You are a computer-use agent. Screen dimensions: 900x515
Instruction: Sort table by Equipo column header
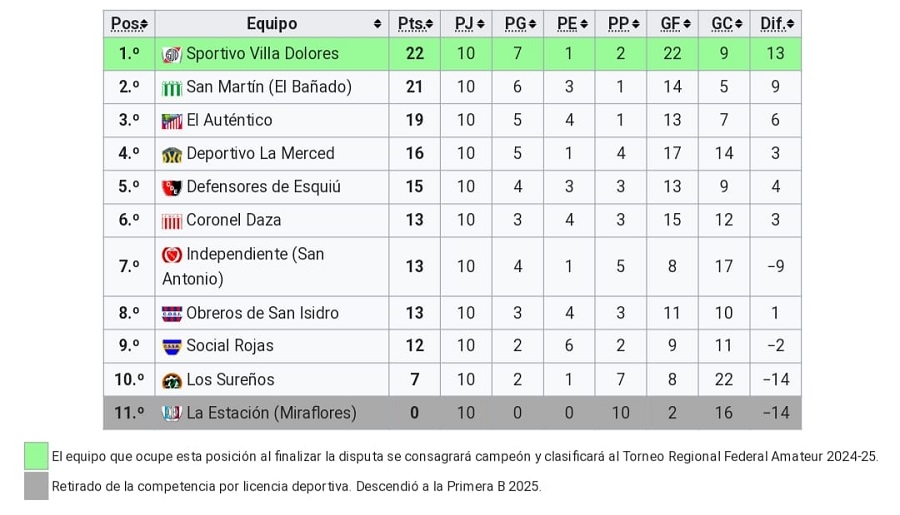[x=271, y=24]
